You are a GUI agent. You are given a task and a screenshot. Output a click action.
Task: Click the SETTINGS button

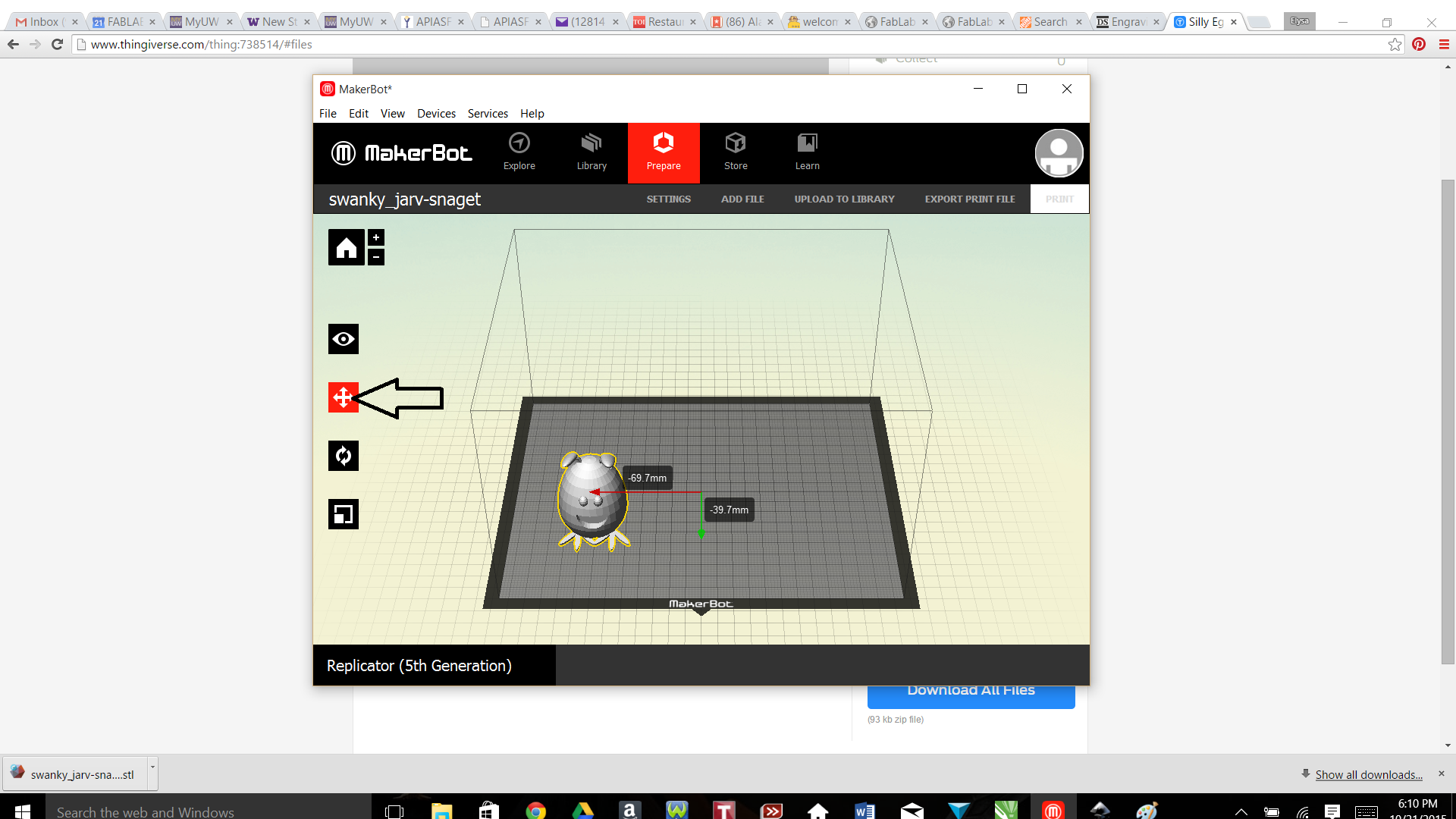click(669, 199)
